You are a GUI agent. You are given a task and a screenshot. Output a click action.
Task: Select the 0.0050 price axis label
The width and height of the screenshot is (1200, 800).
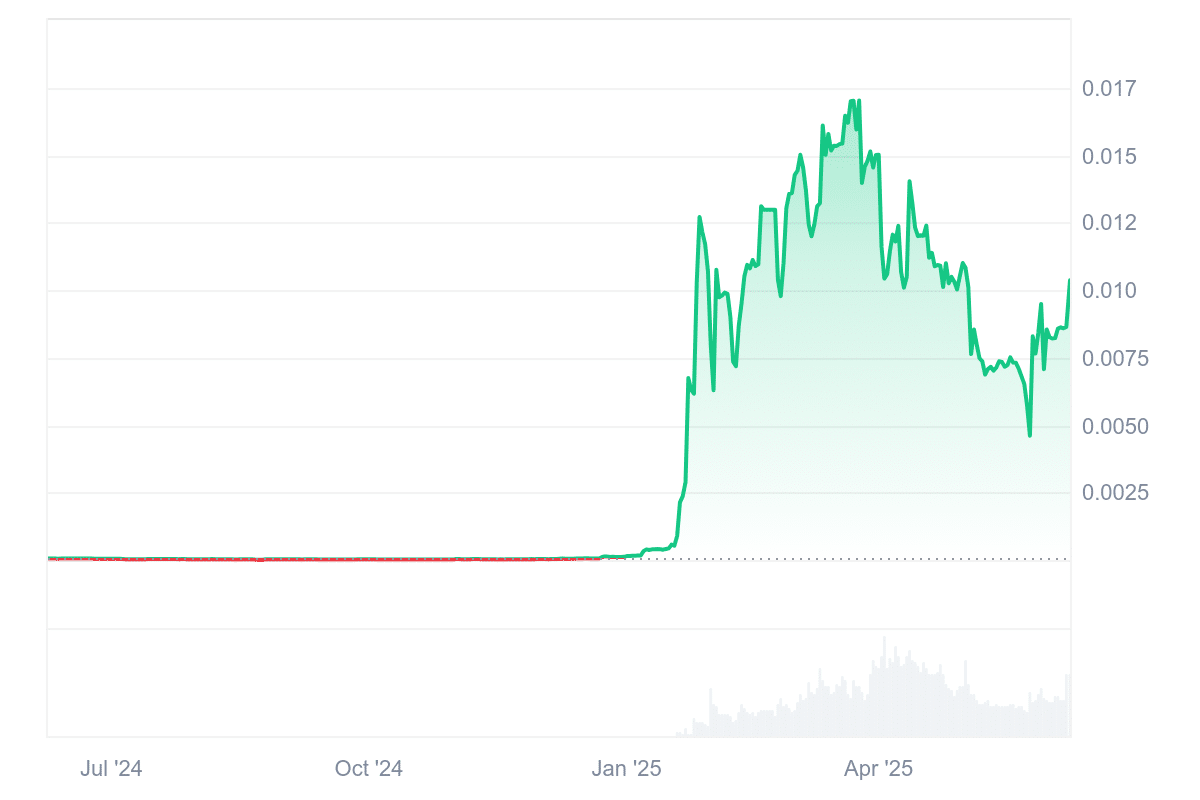[x=1115, y=427]
